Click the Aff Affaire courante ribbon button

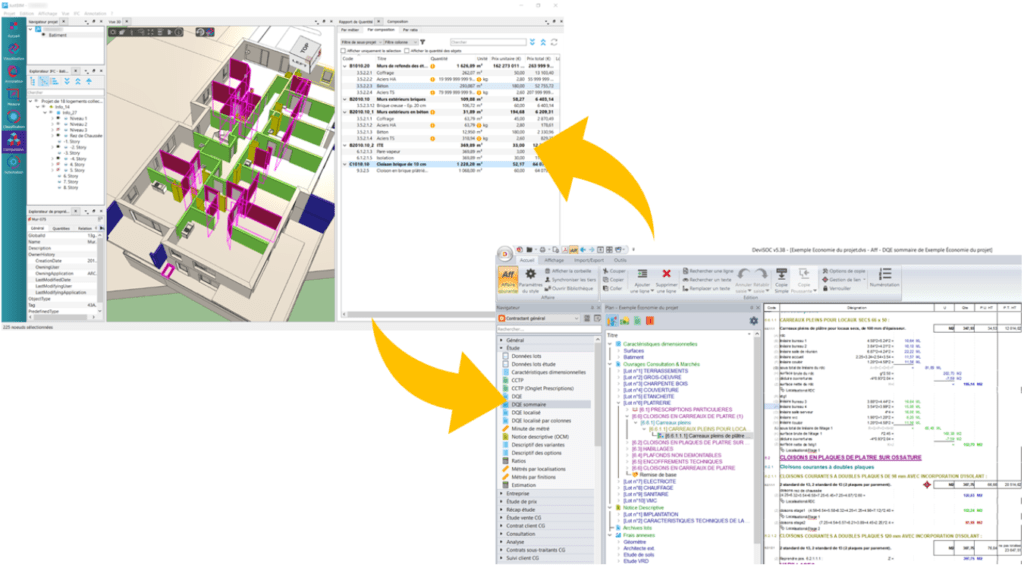pos(507,279)
